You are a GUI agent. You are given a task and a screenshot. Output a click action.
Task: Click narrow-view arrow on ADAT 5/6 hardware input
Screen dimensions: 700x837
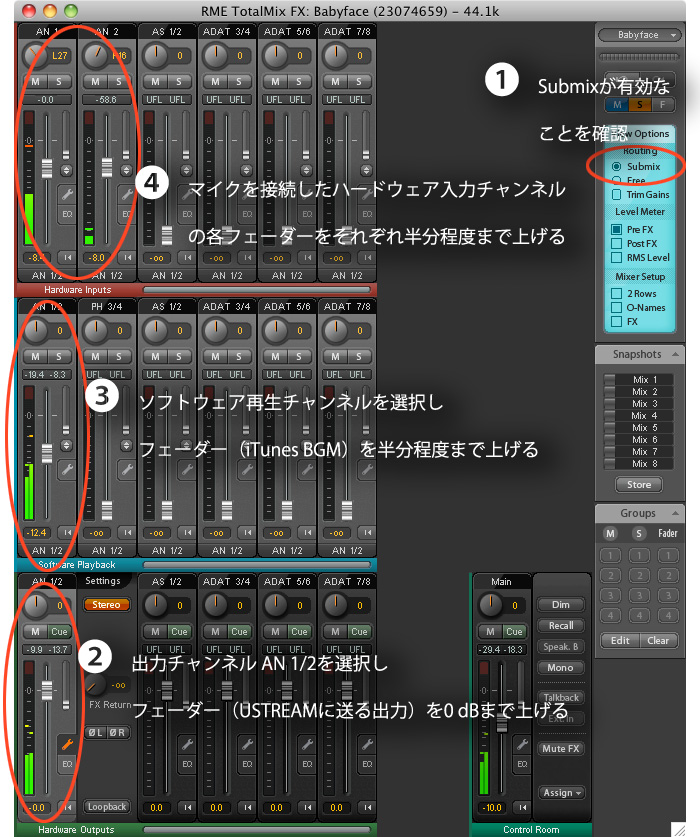tap(308, 257)
